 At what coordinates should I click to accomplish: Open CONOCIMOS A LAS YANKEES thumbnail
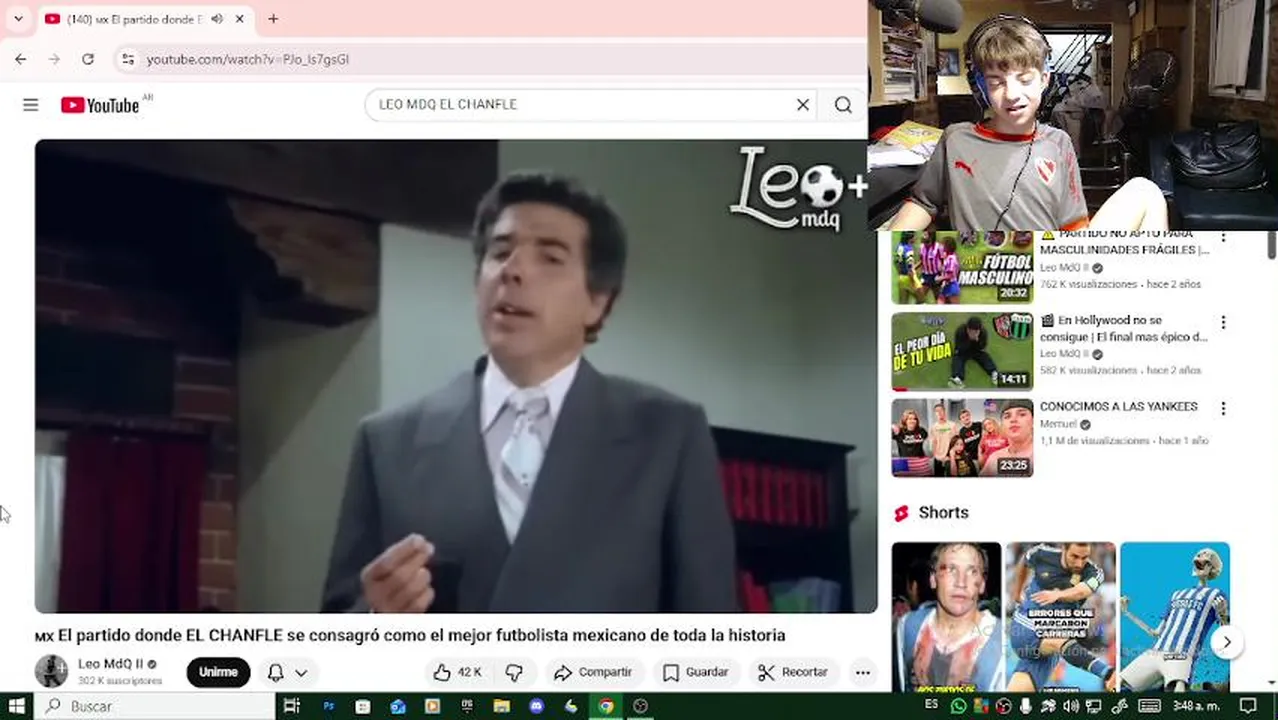(962, 438)
